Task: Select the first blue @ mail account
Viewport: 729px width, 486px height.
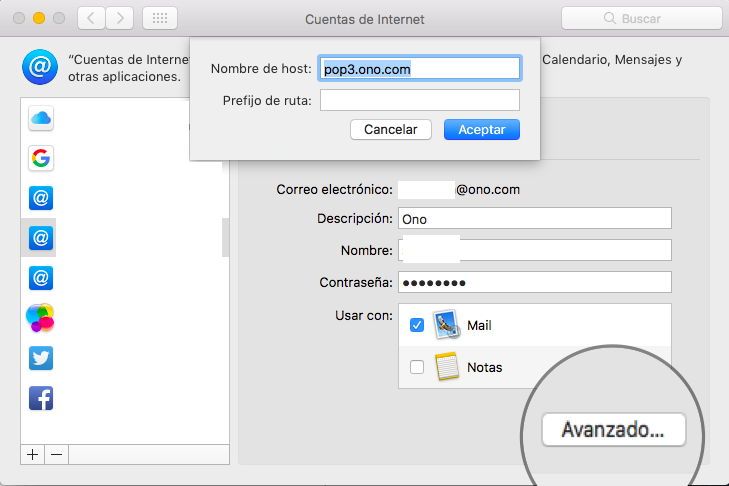Action: point(41,198)
